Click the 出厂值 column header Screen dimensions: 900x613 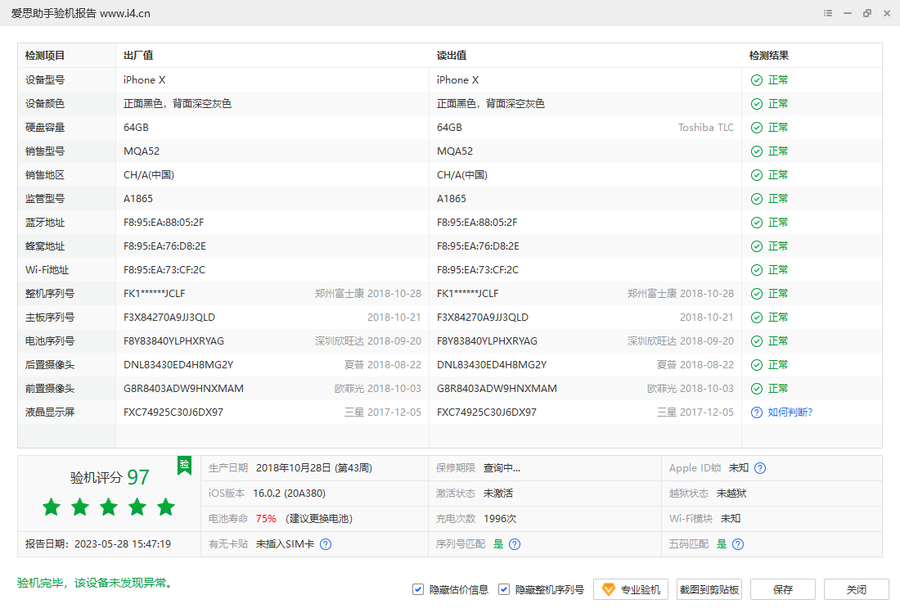(138, 56)
